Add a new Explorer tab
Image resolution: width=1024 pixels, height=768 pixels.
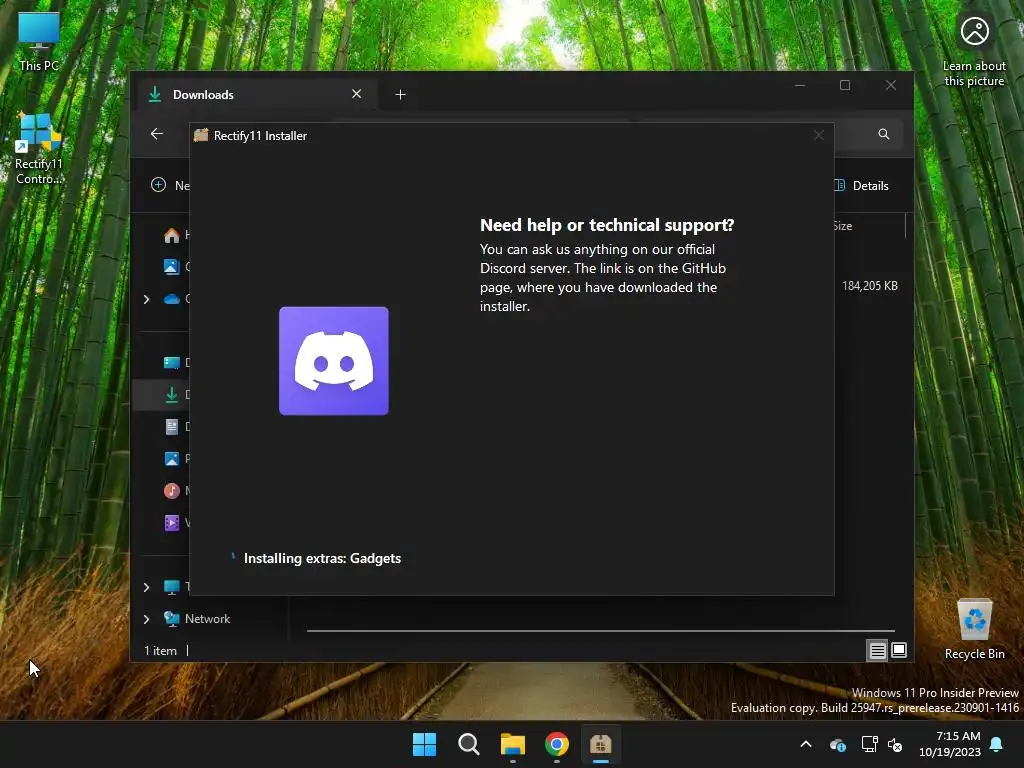point(400,95)
